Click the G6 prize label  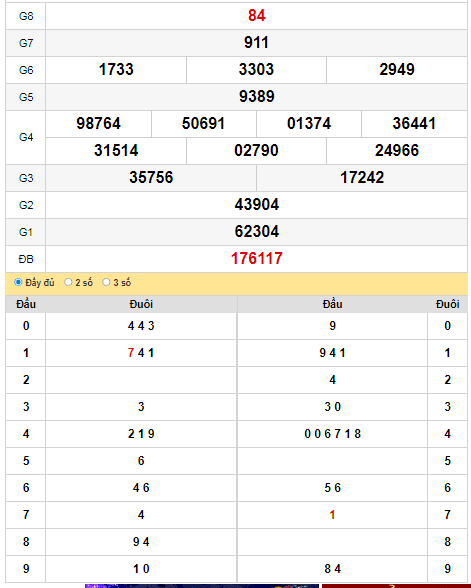(x=26, y=70)
